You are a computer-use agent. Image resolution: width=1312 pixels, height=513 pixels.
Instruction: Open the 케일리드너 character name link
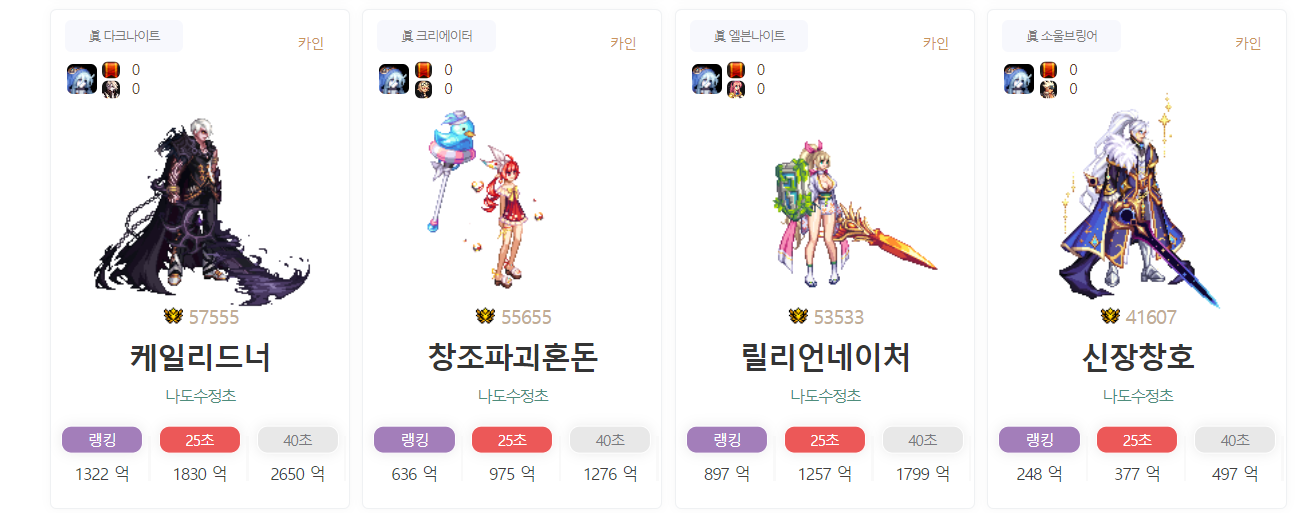tap(200, 357)
